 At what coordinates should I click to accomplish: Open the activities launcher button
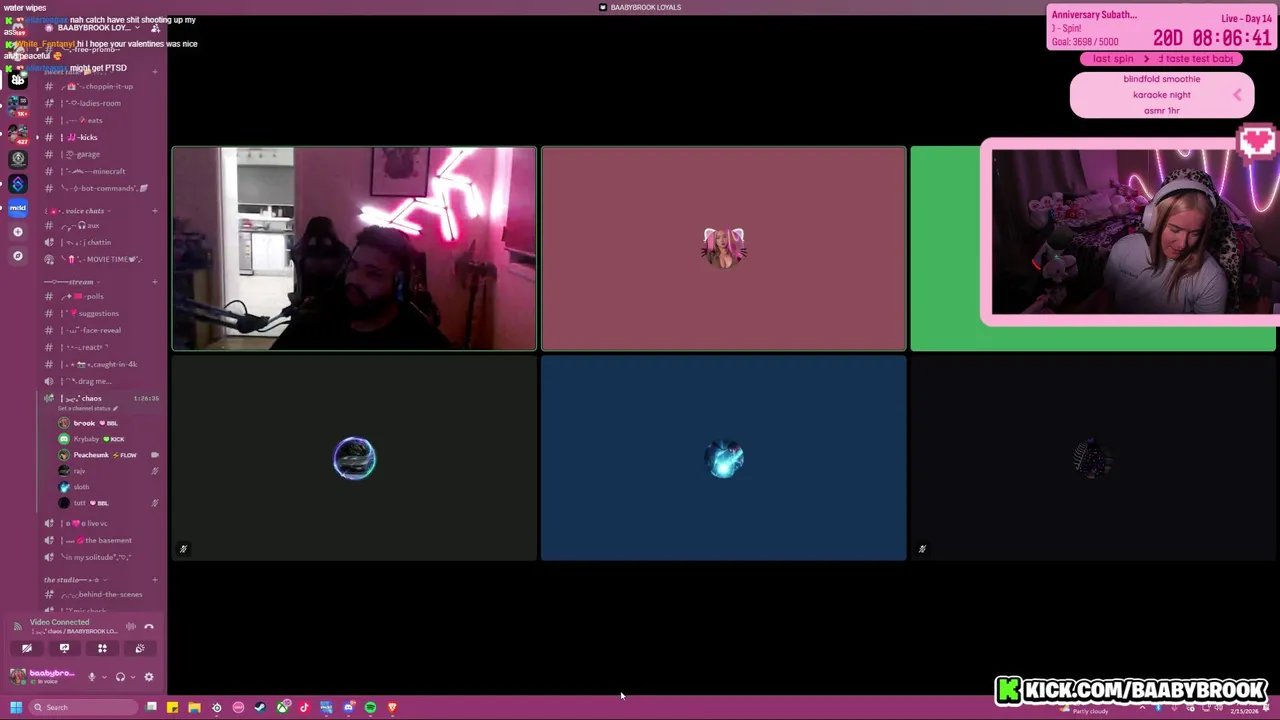pos(102,648)
